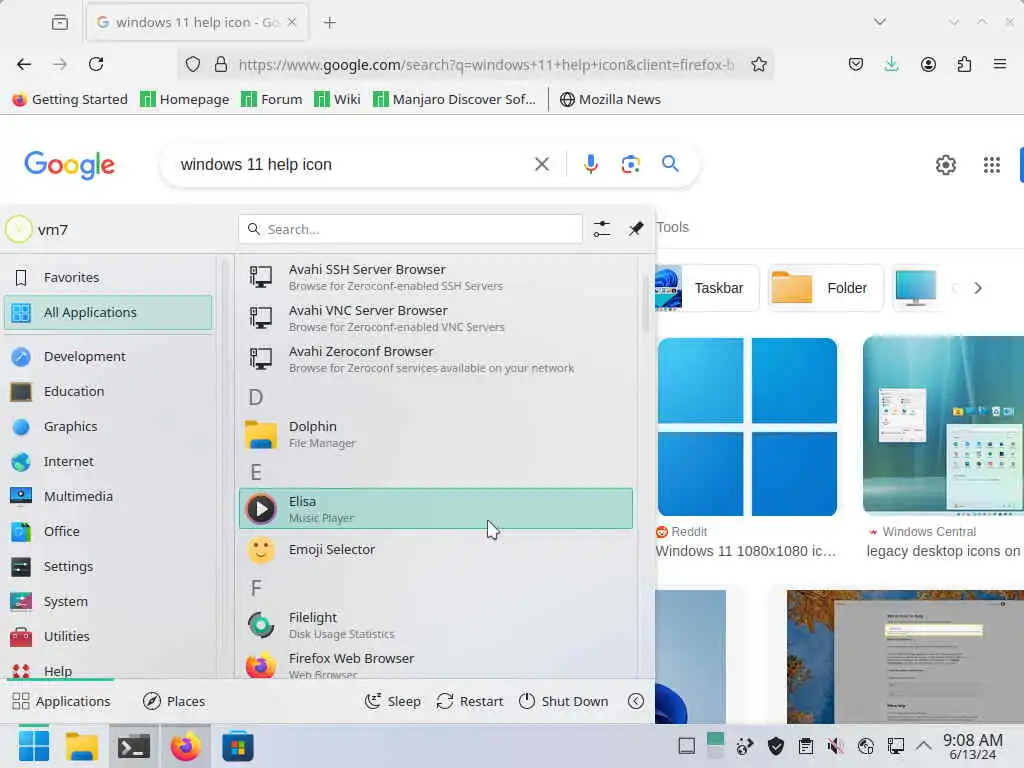
Task: Open the Homepage bookmark
Action: (185, 99)
